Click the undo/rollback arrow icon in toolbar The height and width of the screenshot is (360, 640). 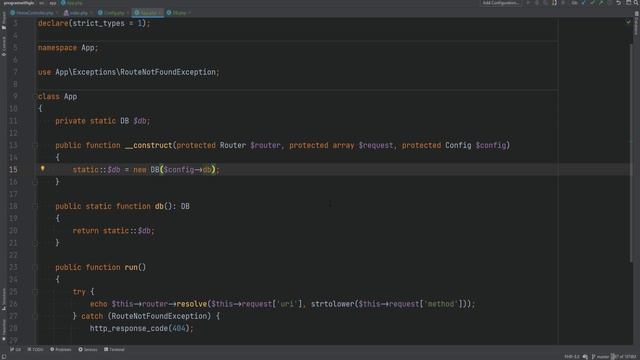pos(619,3)
